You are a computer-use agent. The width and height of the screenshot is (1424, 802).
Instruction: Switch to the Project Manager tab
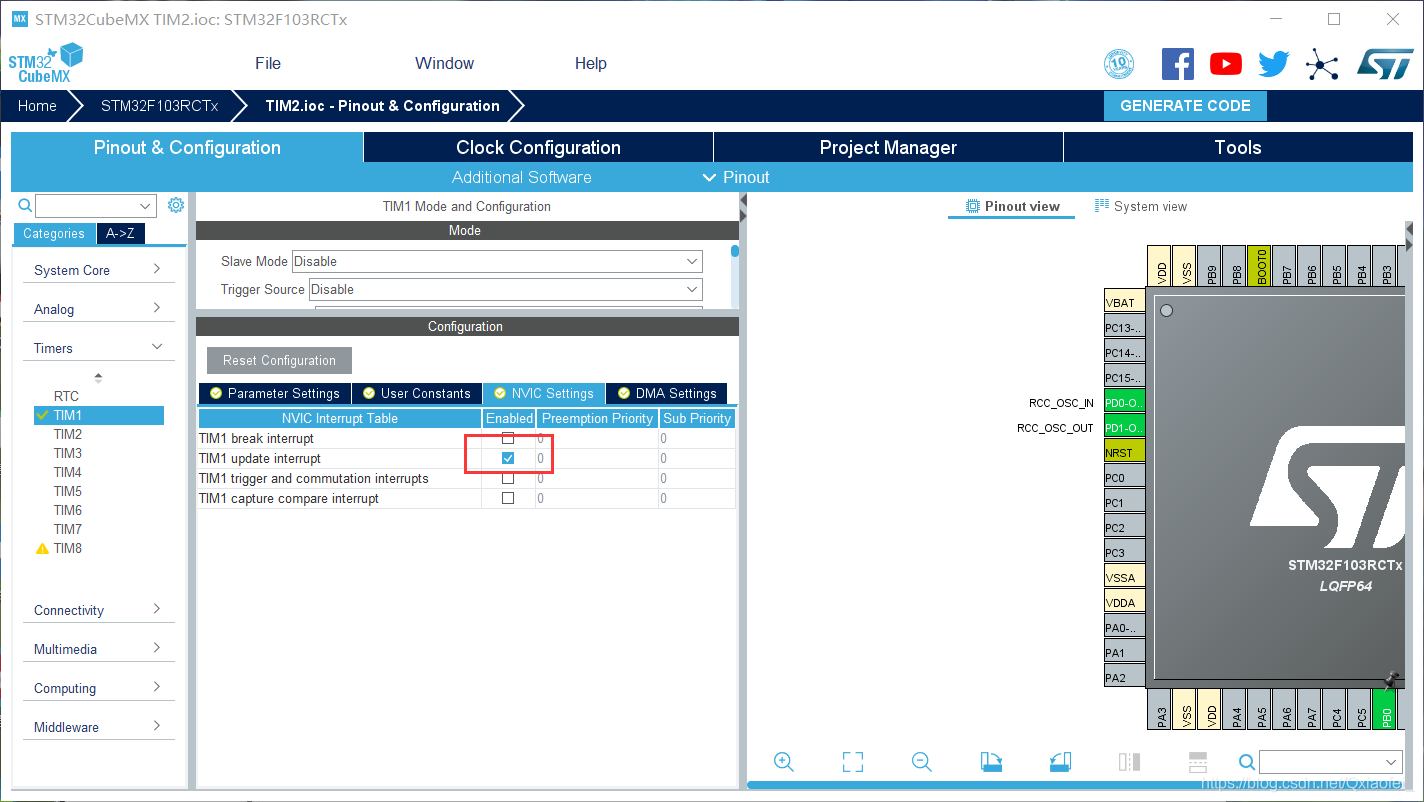coord(888,147)
